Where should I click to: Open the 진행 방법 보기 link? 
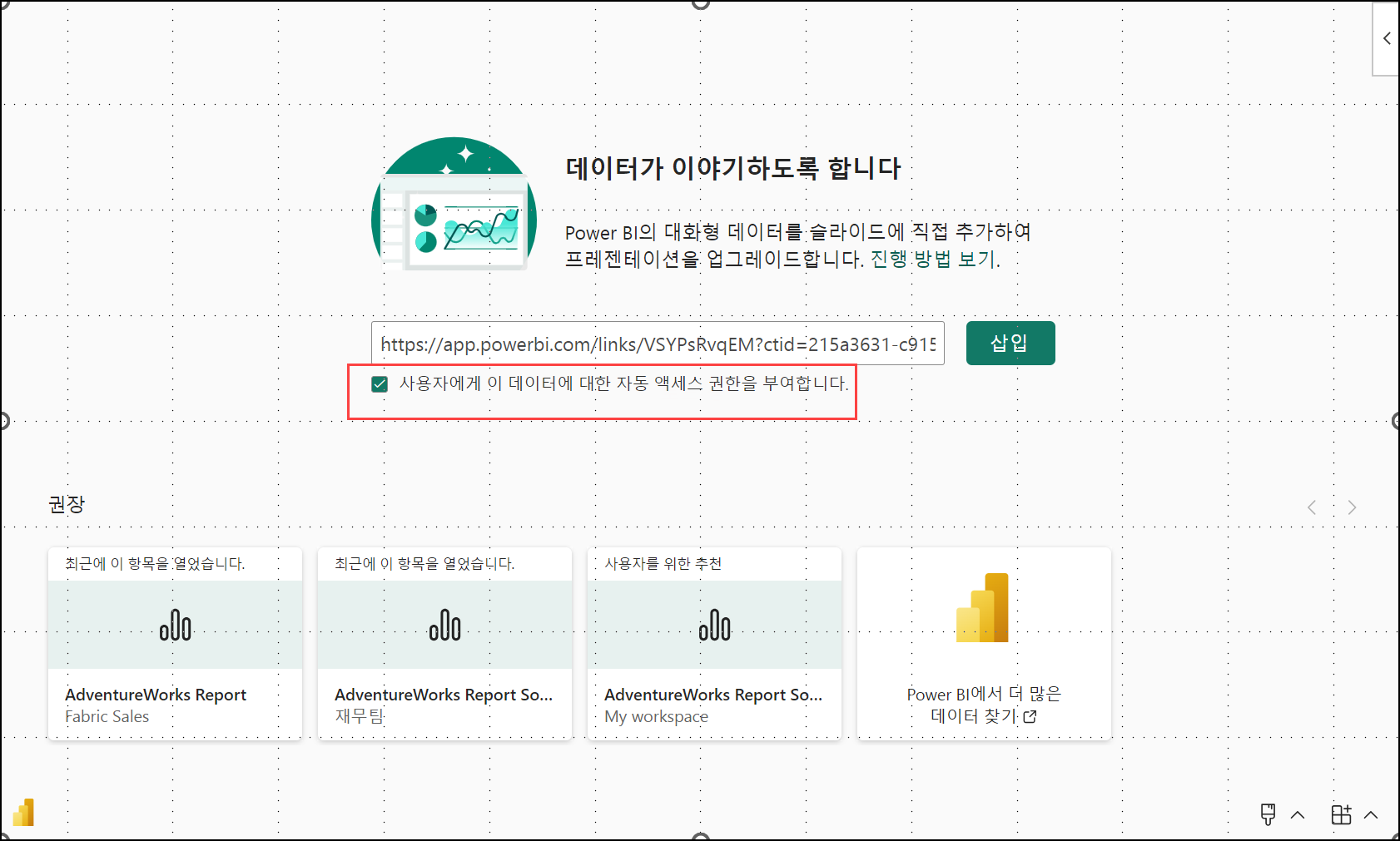[934, 259]
